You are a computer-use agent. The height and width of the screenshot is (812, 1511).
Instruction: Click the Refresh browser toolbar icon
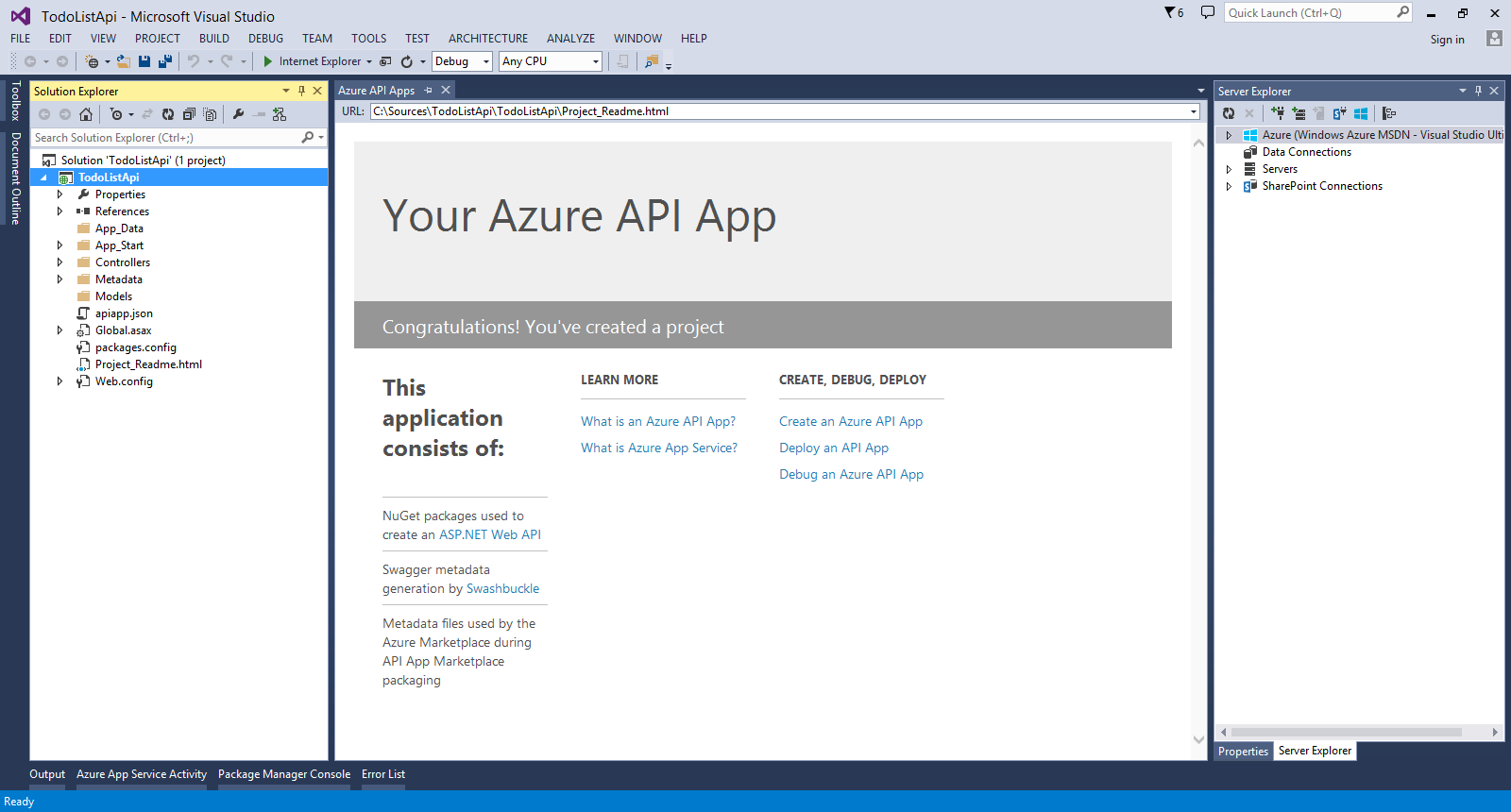pyautogui.click(x=407, y=61)
